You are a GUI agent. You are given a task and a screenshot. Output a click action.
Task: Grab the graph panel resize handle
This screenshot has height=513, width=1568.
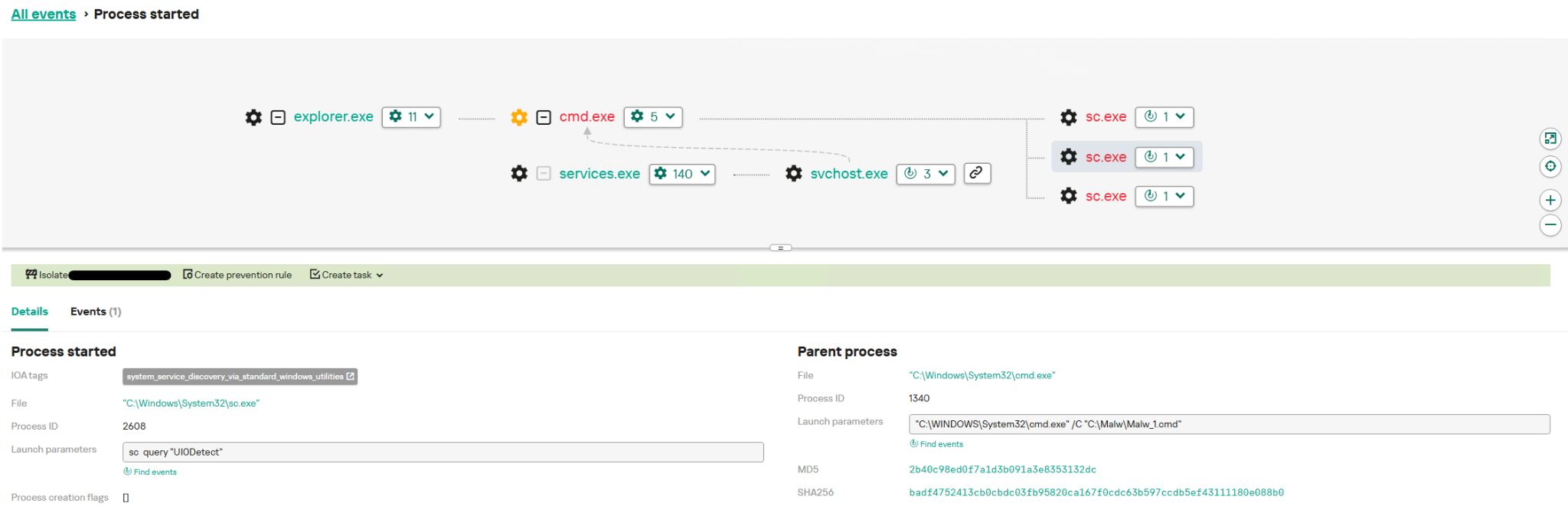[x=780, y=247]
